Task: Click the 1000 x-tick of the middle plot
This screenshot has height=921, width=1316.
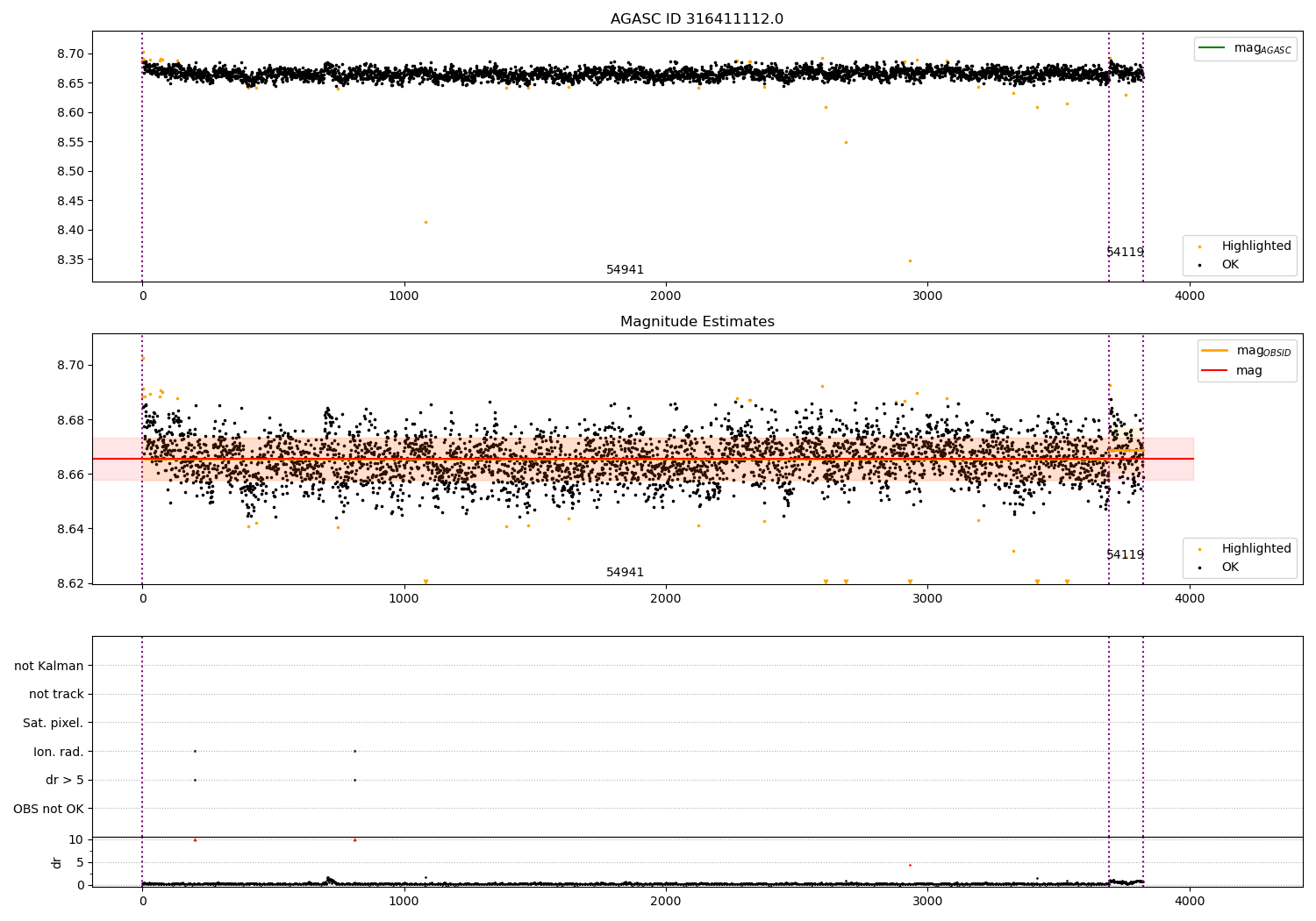Action: 404,598
